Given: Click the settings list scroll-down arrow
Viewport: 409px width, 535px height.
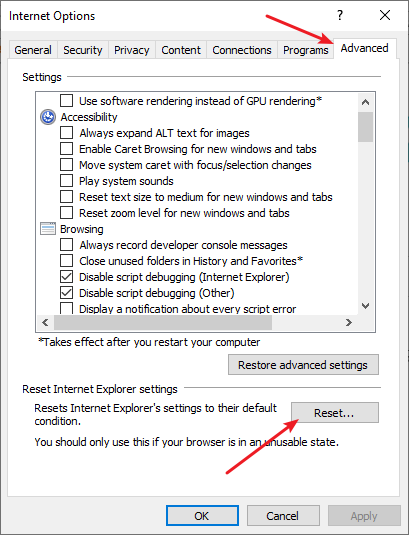Looking at the screenshot, I should (365, 306).
